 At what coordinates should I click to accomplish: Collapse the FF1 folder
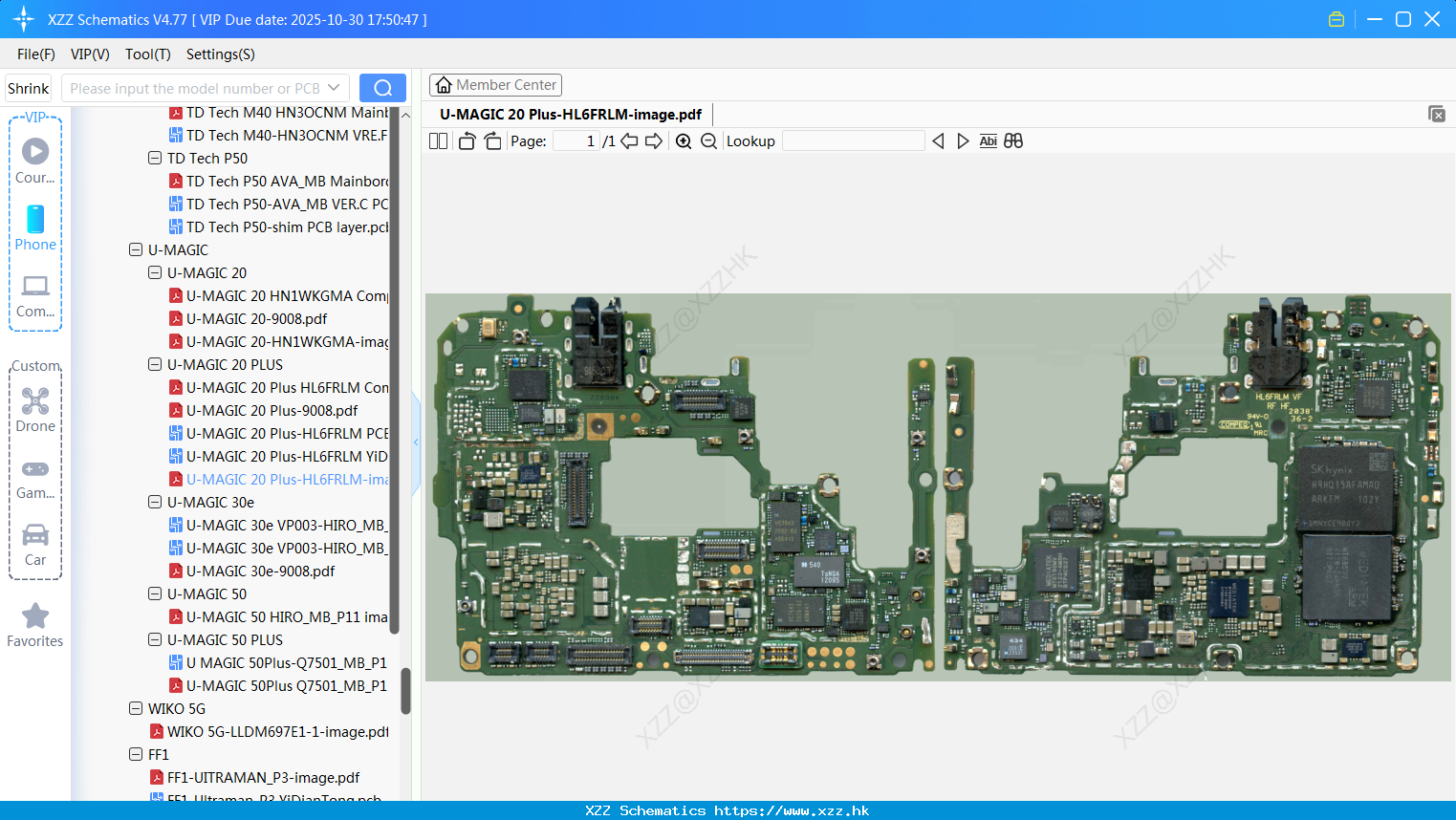[136, 755]
